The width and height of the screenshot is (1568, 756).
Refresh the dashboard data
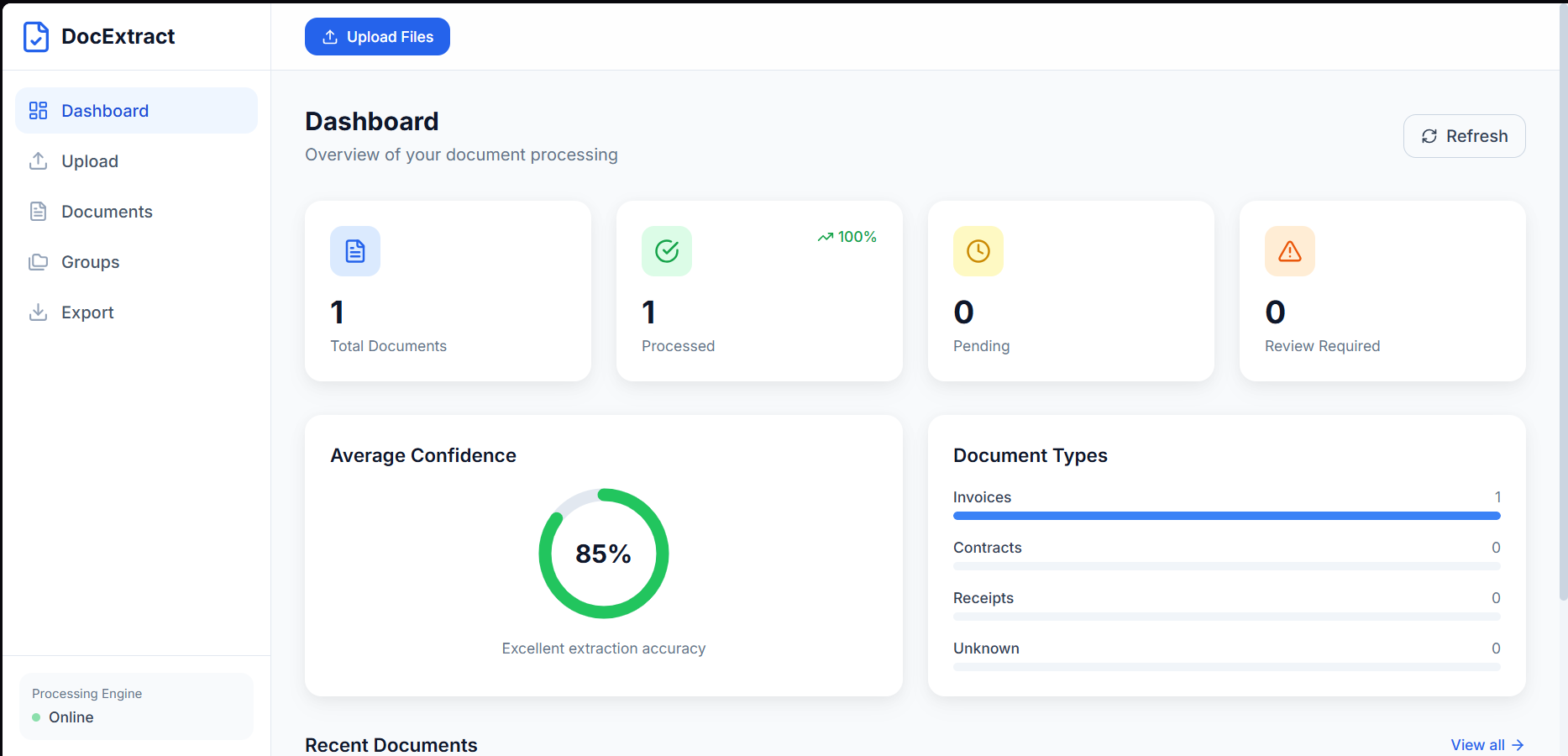click(1464, 136)
